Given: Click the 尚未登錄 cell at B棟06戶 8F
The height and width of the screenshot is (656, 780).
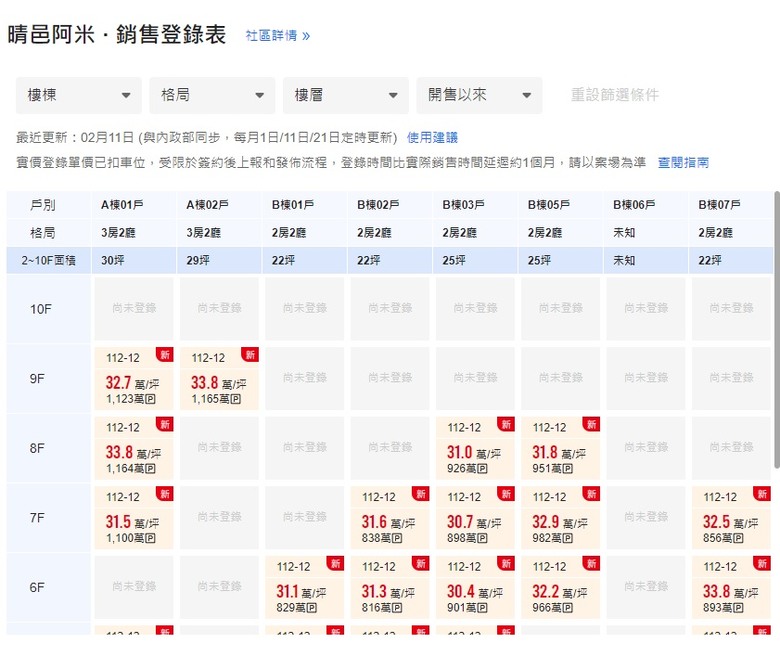Looking at the screenshot, I should tap(646, 448).
